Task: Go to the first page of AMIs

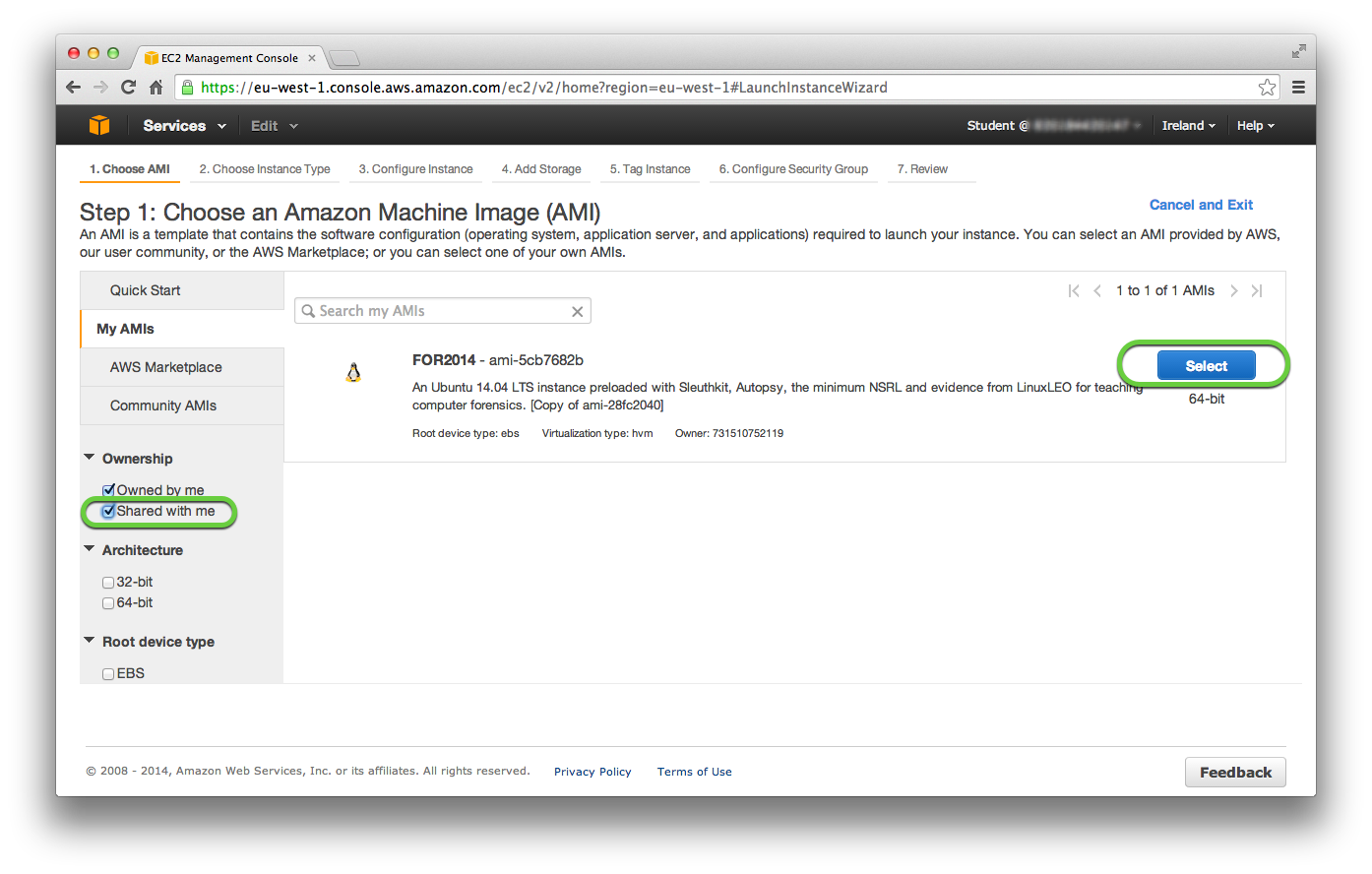Action: pos(1074,290)
